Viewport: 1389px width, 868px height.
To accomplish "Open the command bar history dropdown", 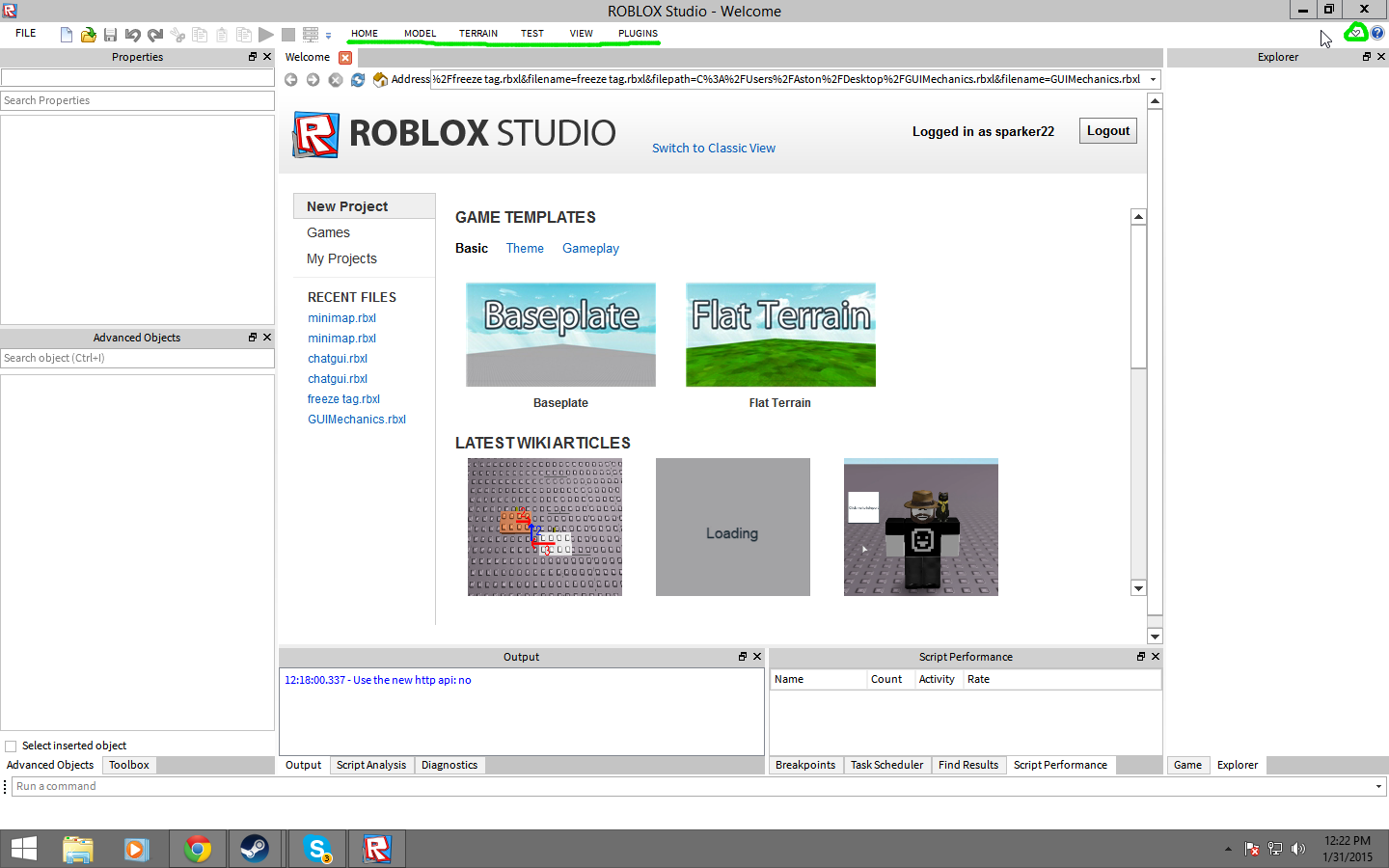I will [1378, 787].
